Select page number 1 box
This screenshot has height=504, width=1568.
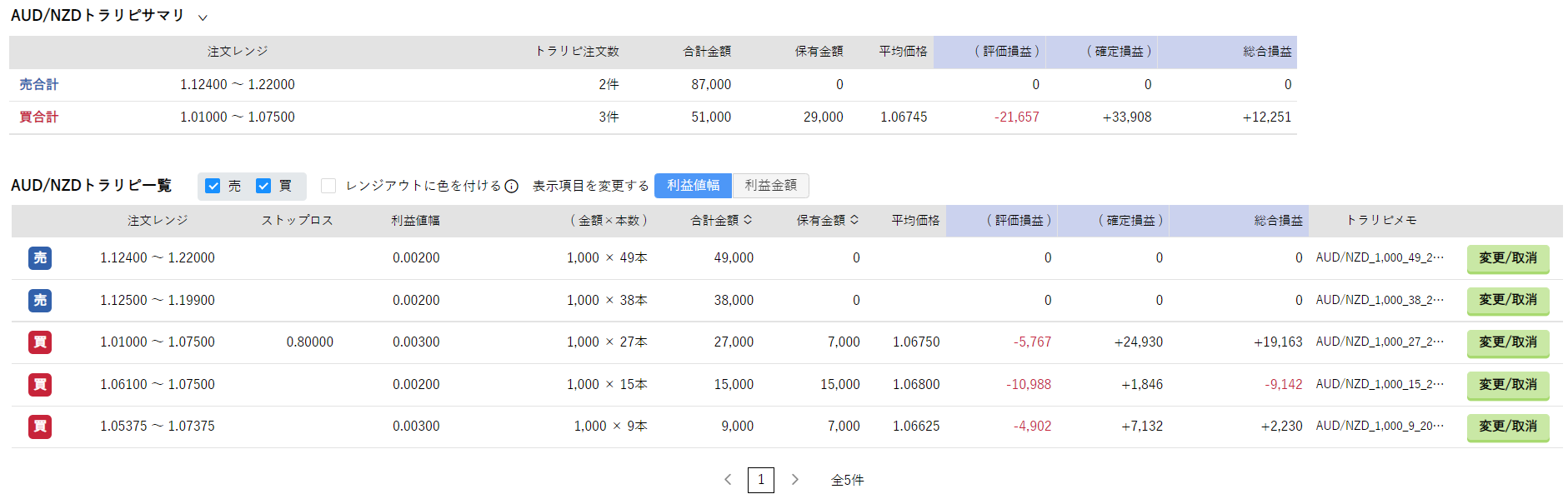pyautogui.click(x=761, y=480)
